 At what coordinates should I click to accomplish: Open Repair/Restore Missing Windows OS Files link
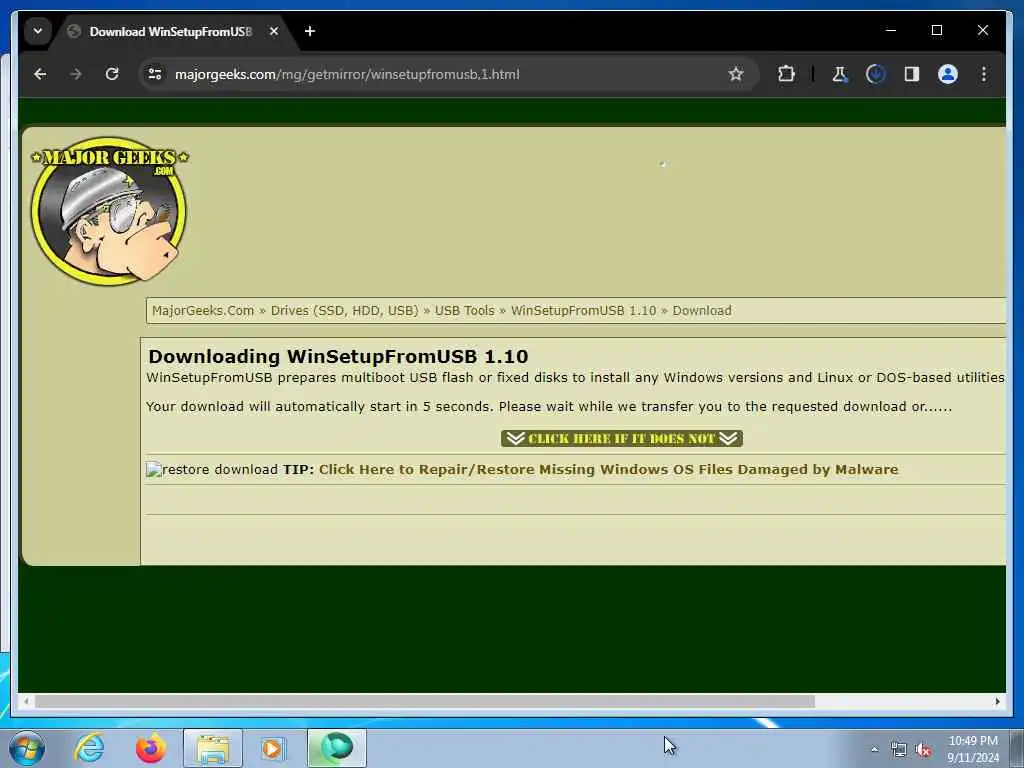coord(609,470)
